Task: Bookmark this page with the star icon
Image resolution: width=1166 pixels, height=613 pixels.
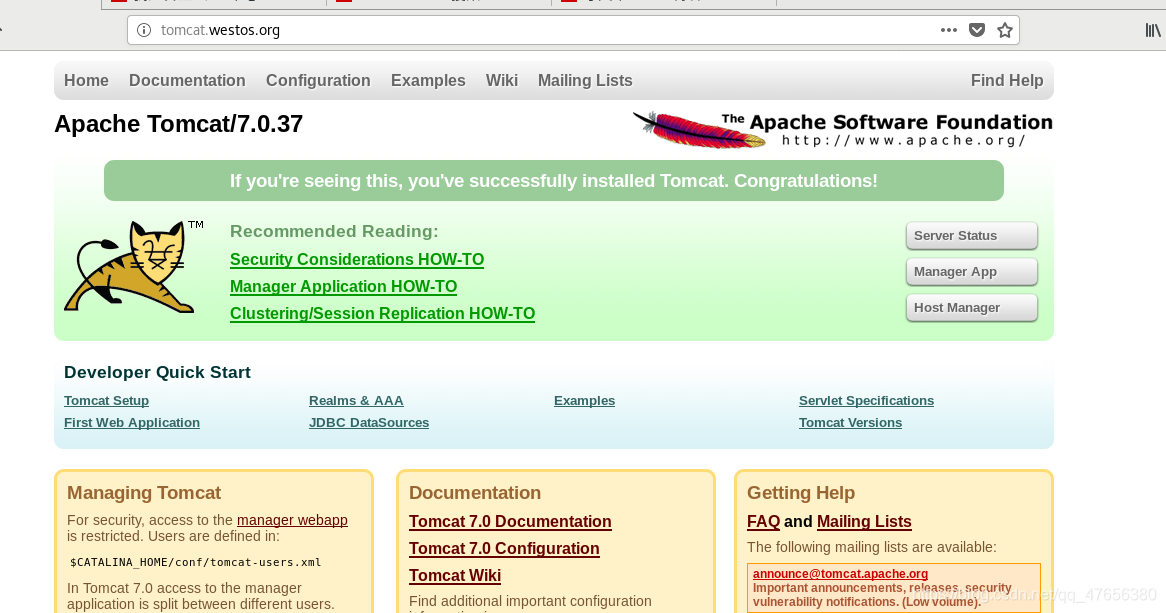Action: 1005,31
